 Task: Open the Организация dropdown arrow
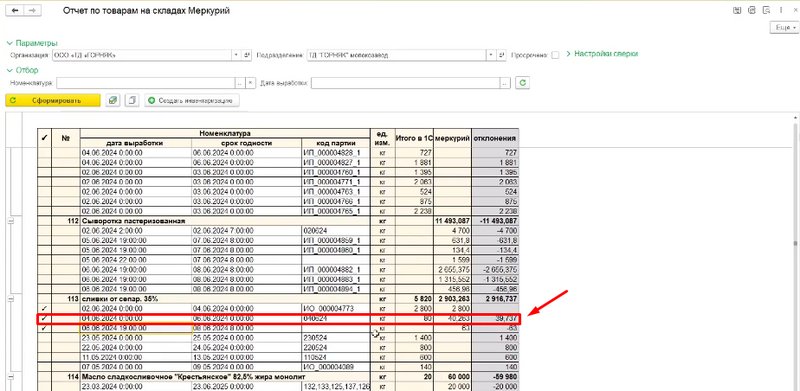click(x=236, y=55)
